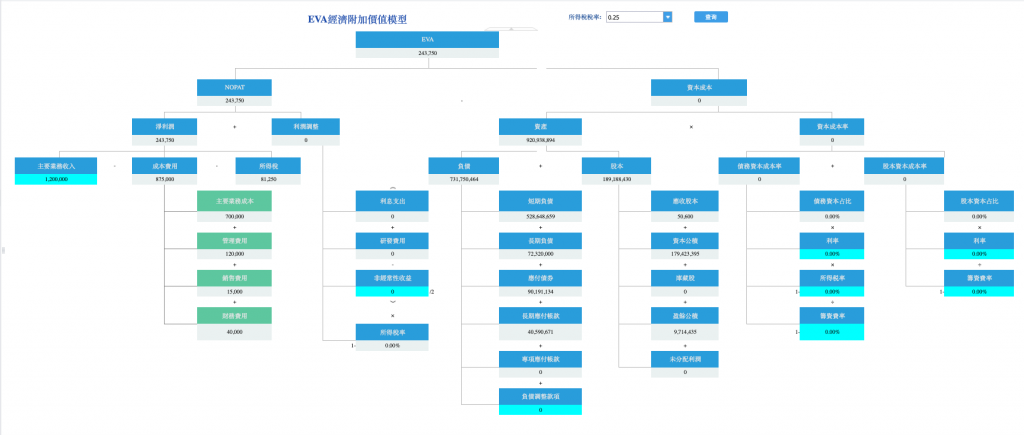Select the 股本資本成本率 node
Screen dimensions: 1024x435
click(904, 166)
